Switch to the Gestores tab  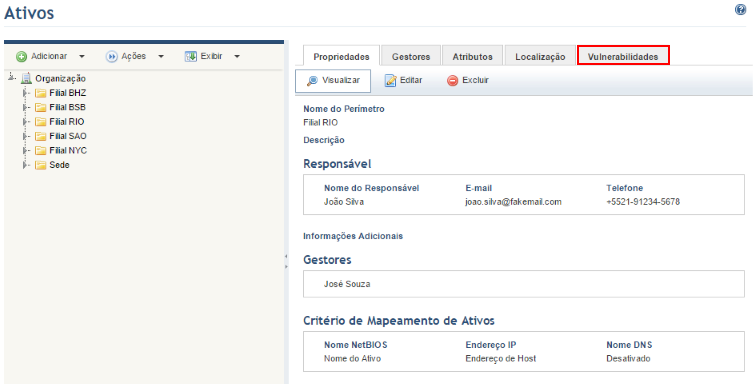tap(411, 56)
